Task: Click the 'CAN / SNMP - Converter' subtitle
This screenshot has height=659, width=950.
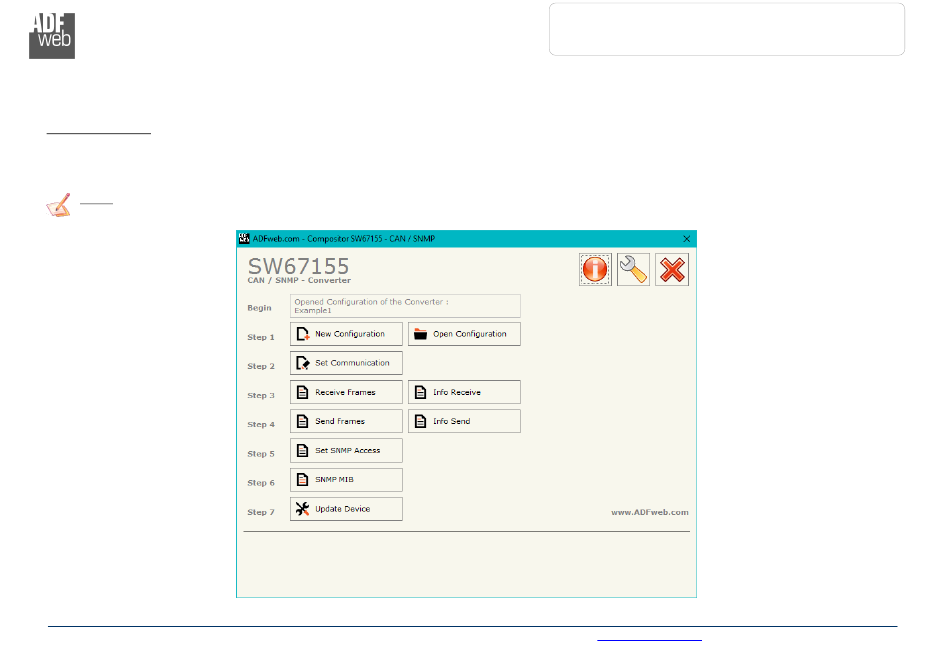Action: (x=299, y=280)
